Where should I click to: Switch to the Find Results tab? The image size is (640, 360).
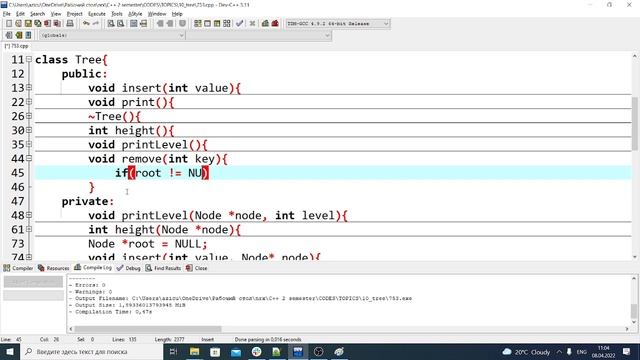(x=163, y=268)
